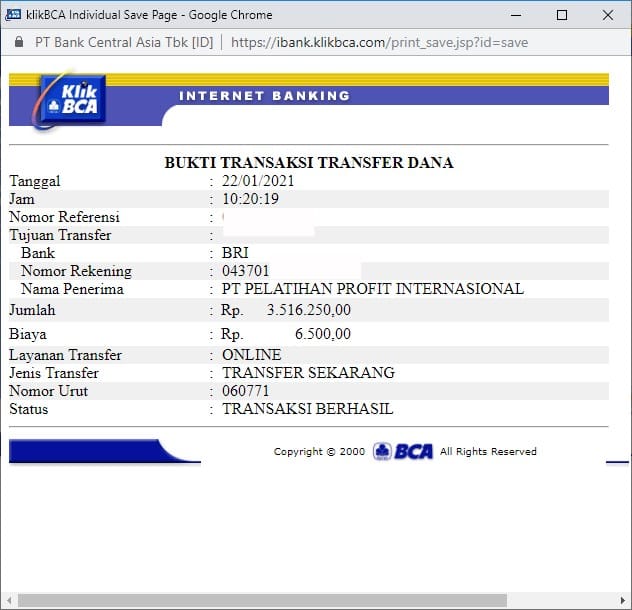Click the Nomor Urut label
Image resolution: width=632 pixels, height=610 pixels.
coord(48,391)
